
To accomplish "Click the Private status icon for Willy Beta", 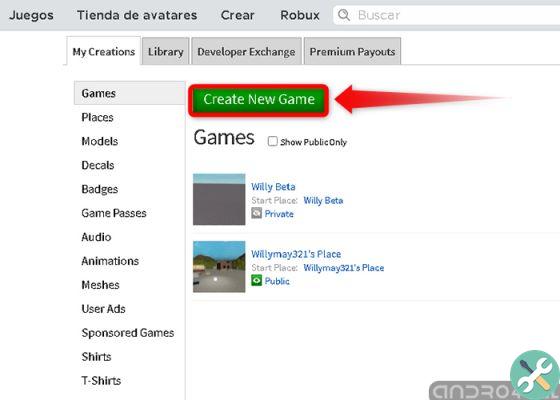I will pyautogui.click(x=256, y=213).
